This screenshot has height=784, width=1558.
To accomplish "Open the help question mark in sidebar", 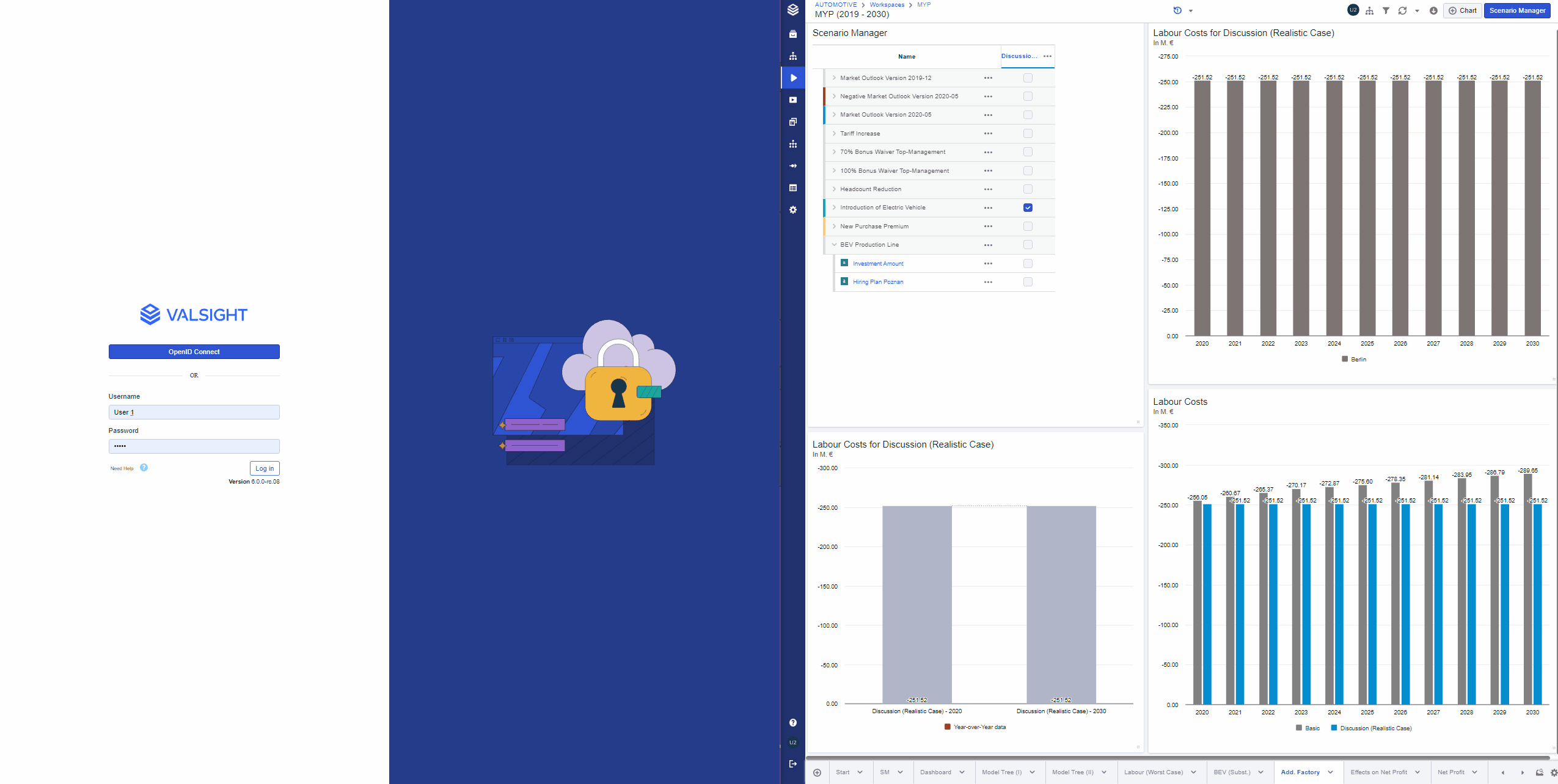I will pos(793,723).
